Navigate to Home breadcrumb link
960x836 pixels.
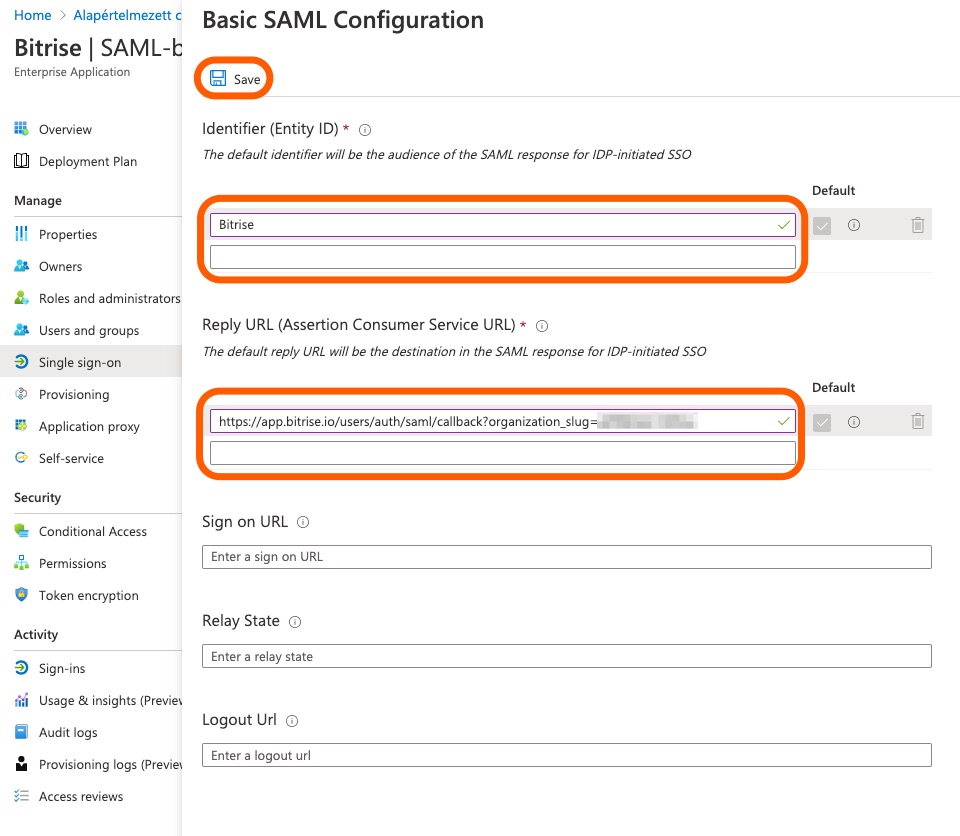click(33, 15)
